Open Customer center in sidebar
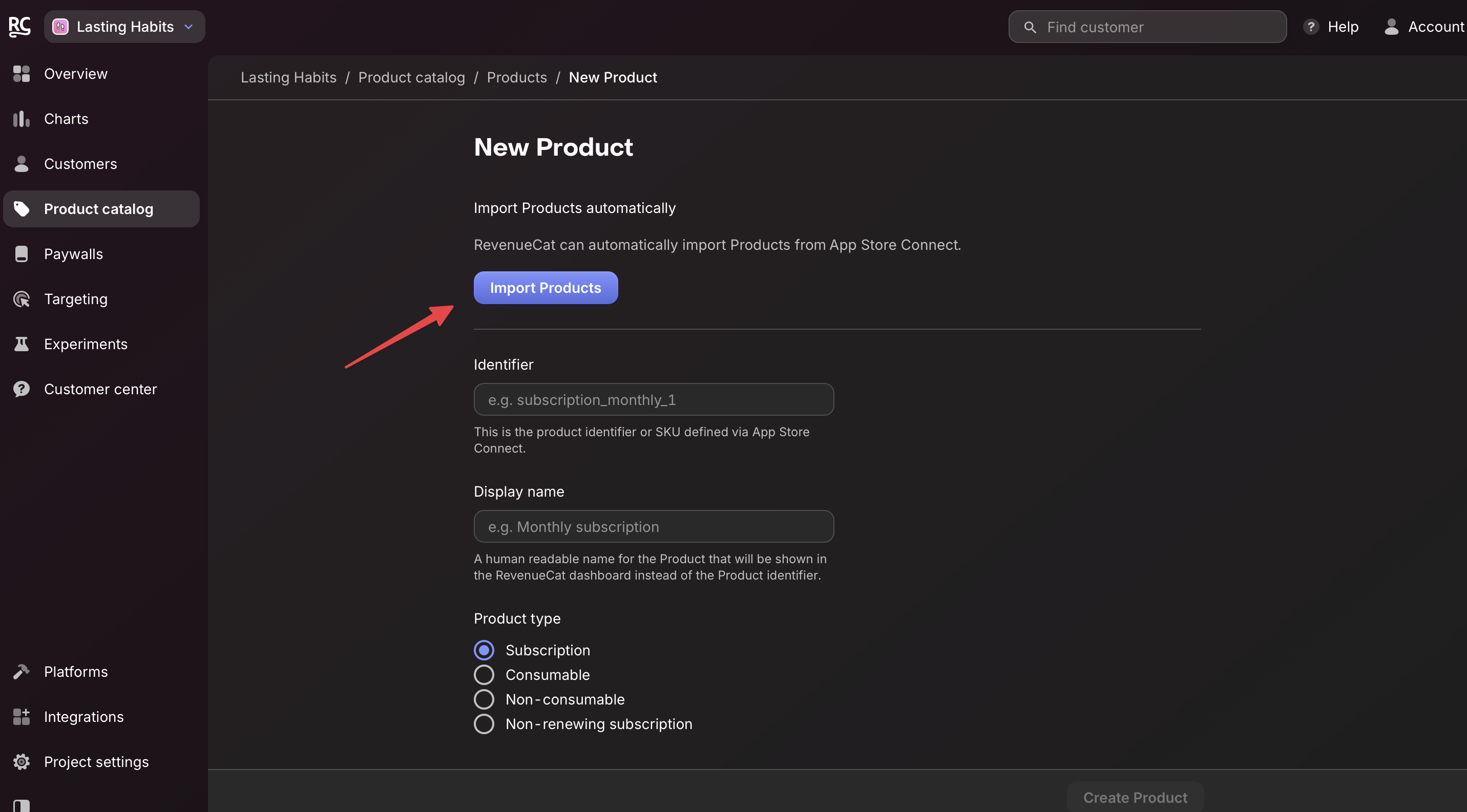This screenshot has height=812, width=1467. tap(100, 389)
